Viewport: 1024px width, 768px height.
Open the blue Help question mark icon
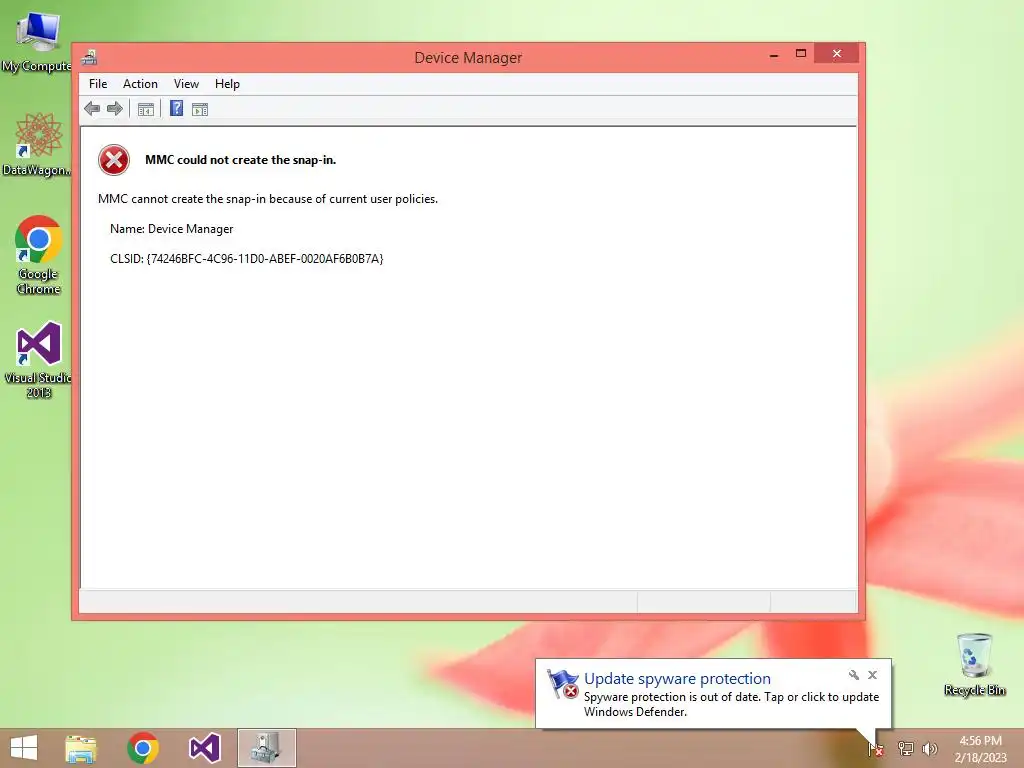coord(176,108)
